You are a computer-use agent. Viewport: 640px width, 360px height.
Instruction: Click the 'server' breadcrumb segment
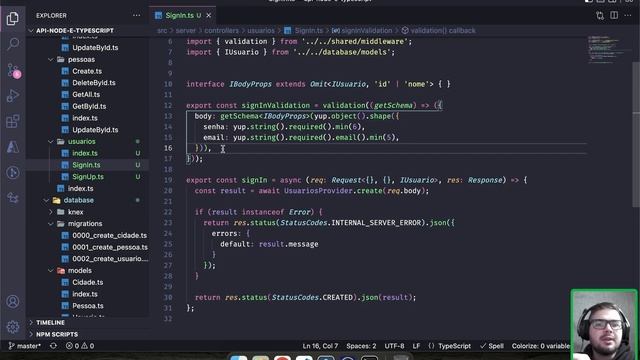(x=186, y=31)
